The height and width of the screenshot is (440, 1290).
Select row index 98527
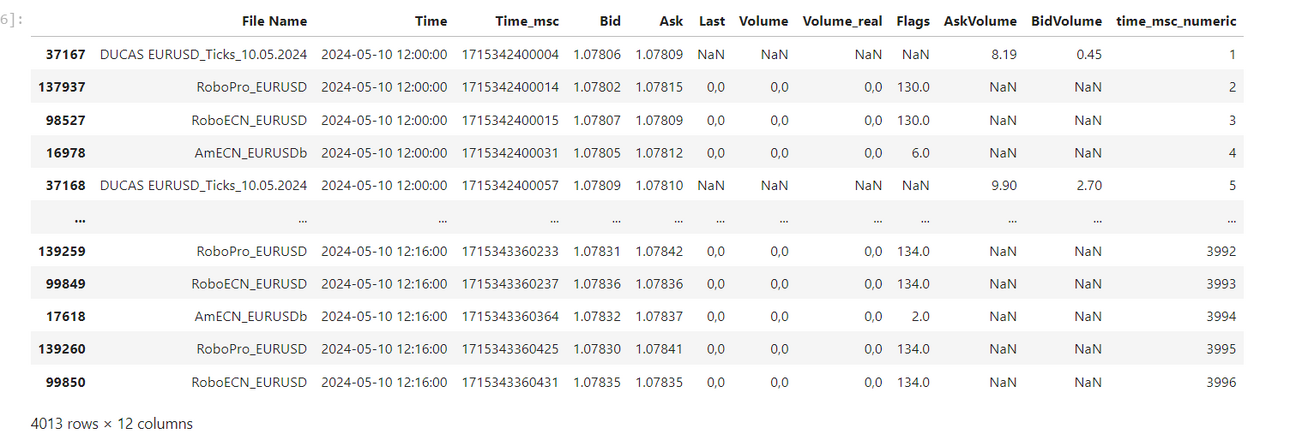[x=66, y=120]
